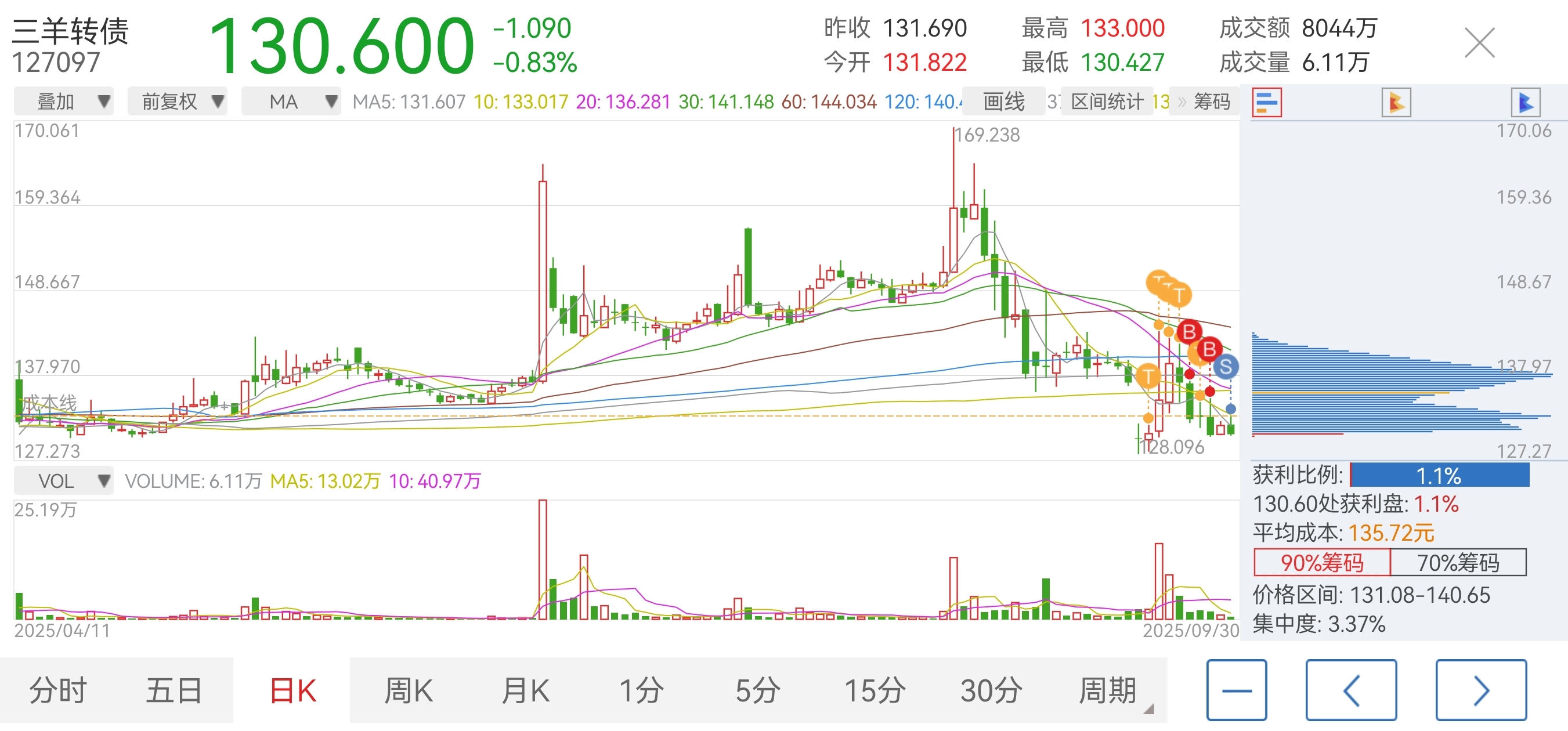The image size is (1568, 731).
Task: Click the orange-red chip chart icon
Action: point(1396,102)
